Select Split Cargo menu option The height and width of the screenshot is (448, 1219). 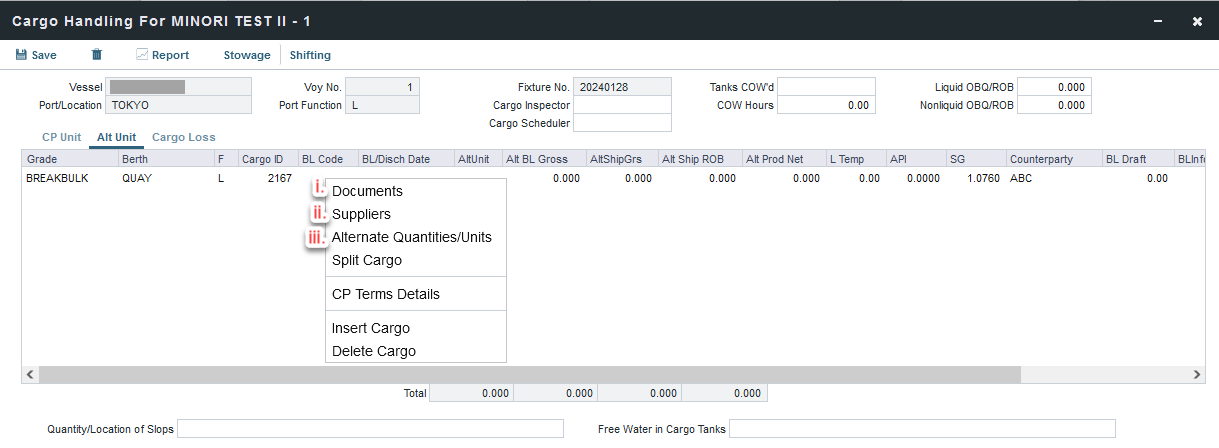366,260
